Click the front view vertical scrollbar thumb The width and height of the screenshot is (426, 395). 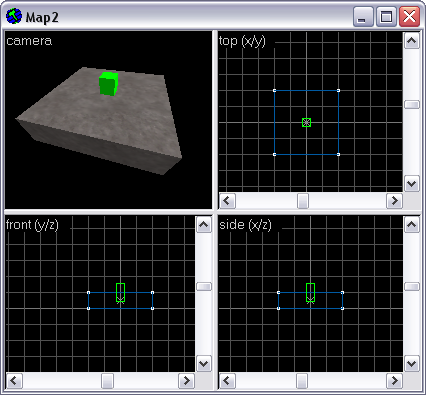pos(204,286)
